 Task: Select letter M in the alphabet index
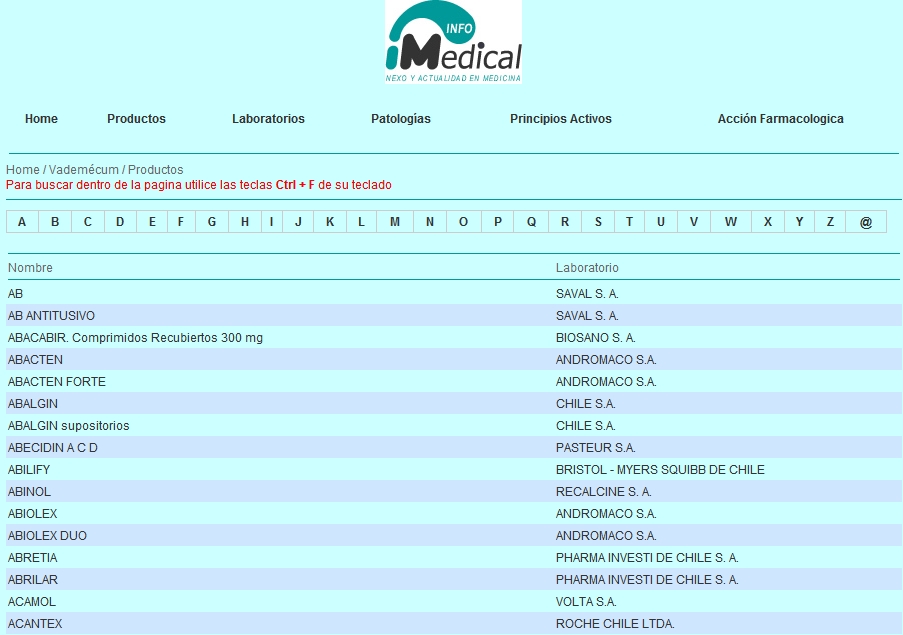click(x=395, y=221)
